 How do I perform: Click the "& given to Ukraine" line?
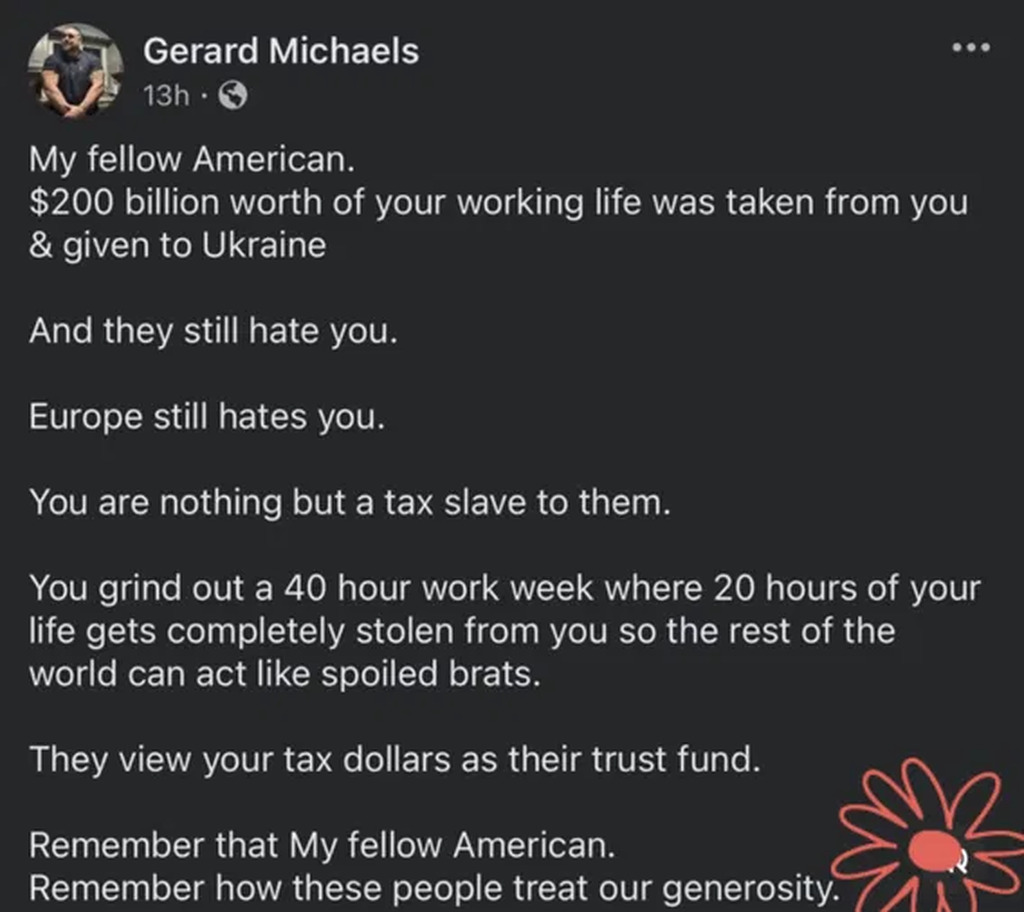[x=178, y=246]
